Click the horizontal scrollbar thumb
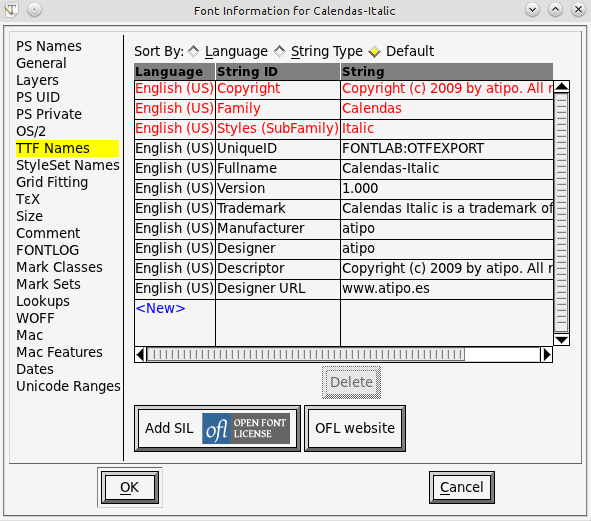 (306, 354)
